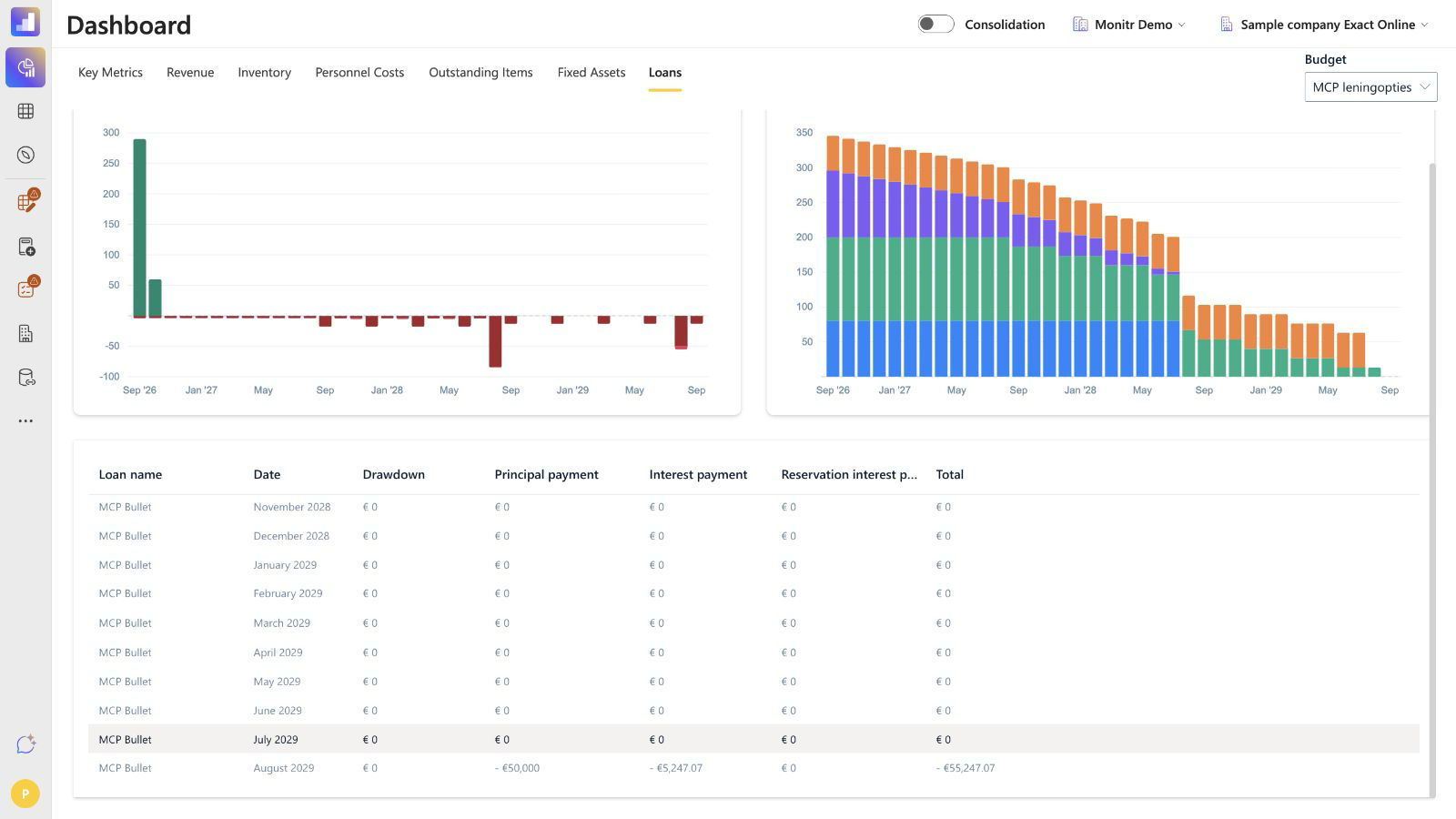The height and width of the screenshot is (819, 1456).
Task: Click MCP Bullet in the August 2029 row
Action: click(125, 768)
